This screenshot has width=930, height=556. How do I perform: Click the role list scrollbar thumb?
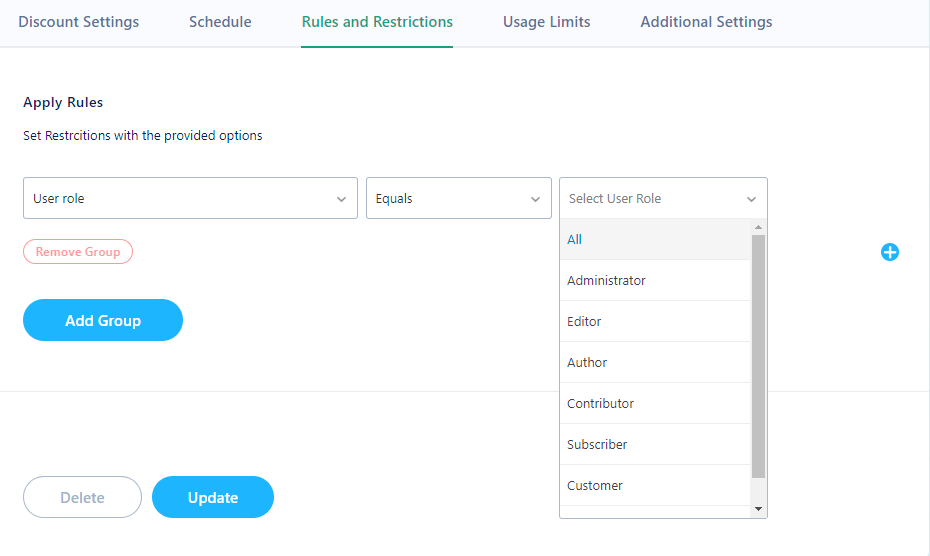[x=758, y=356]
